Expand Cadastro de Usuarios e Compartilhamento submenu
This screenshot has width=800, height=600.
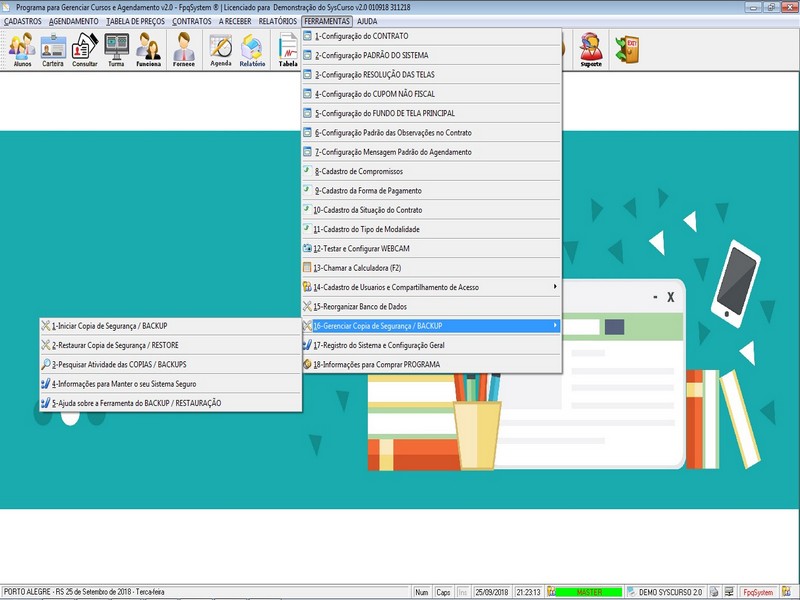(x=432, y=287)
